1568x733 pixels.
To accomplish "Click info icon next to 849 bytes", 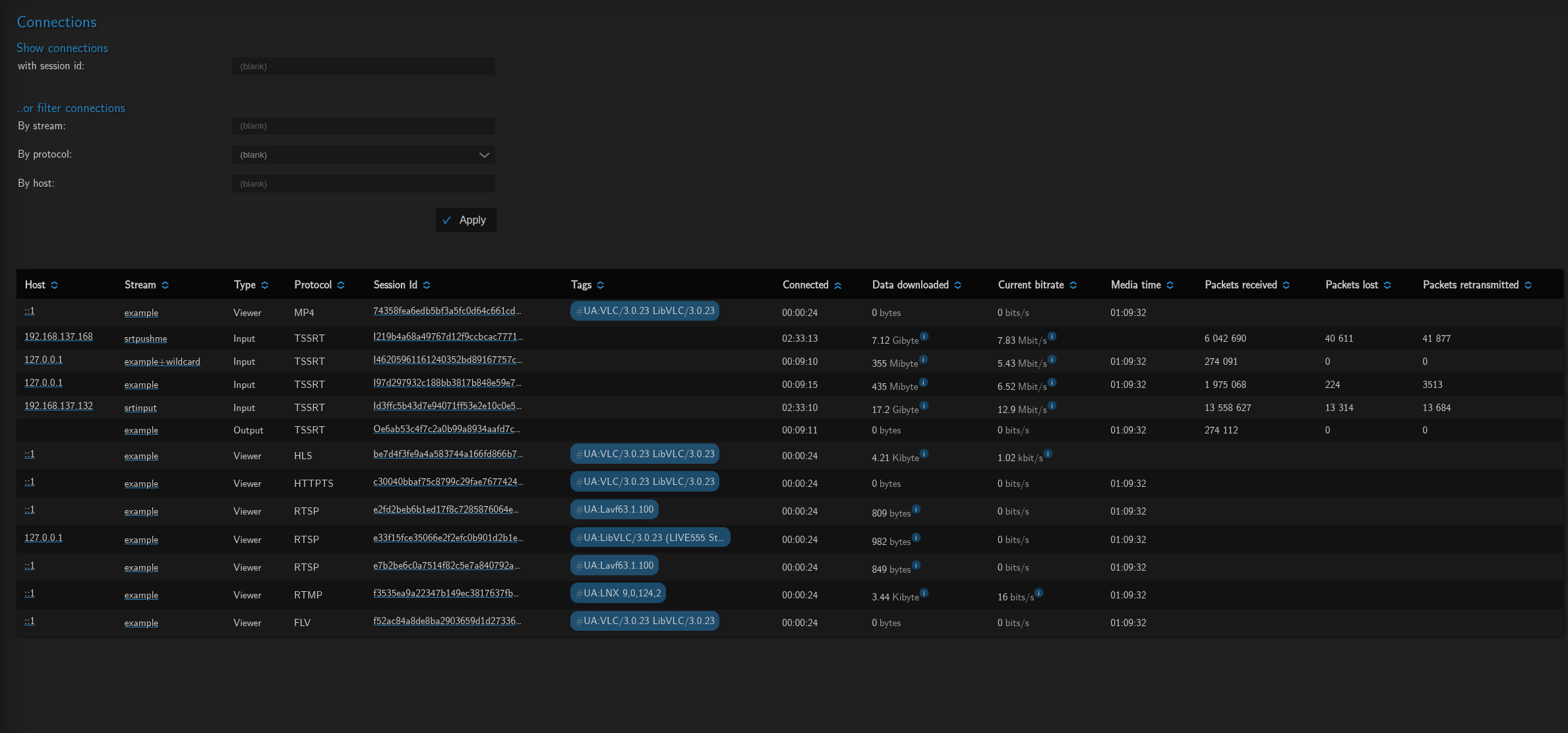I will click(x=917, y=565).
